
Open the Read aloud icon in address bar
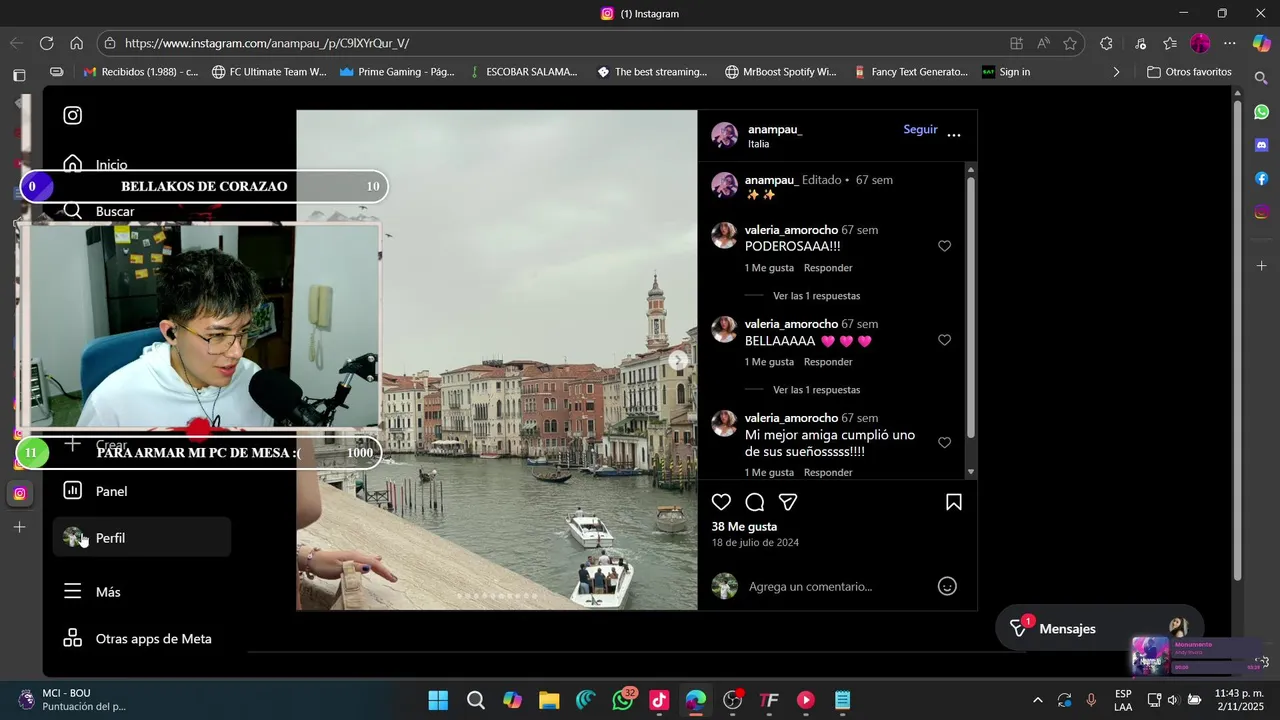tap(1043, 43)
